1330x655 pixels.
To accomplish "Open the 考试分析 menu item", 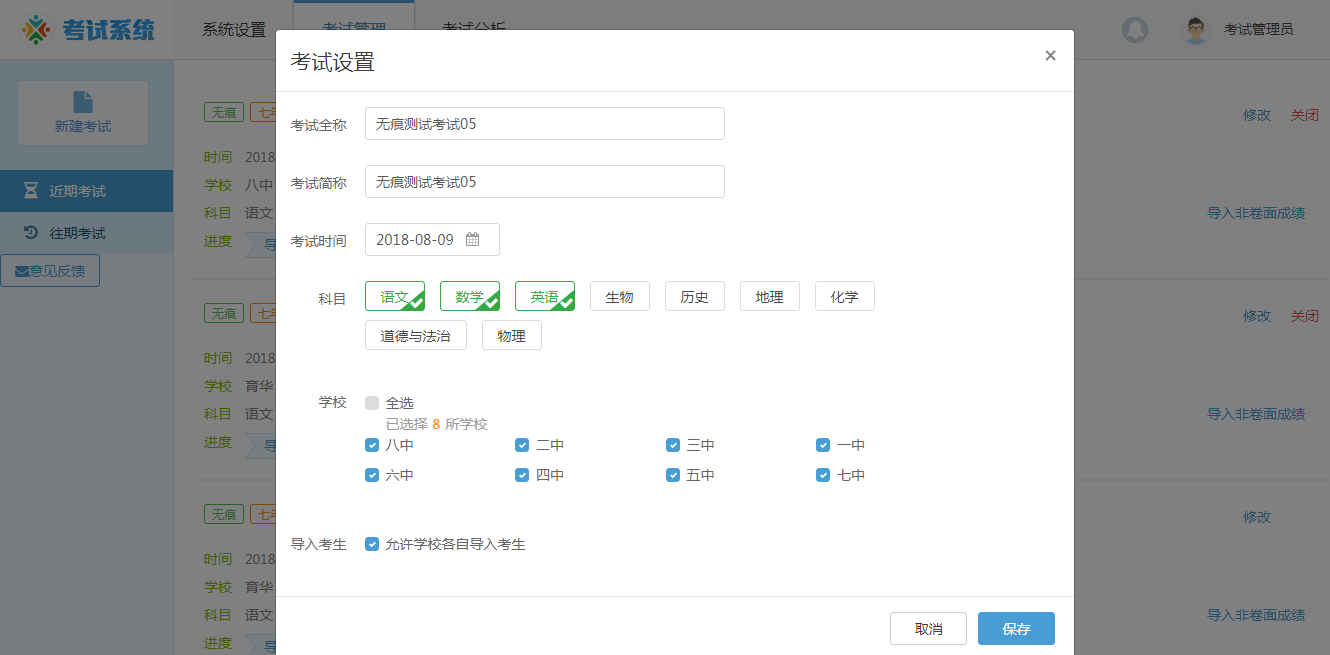I will (476, 29).
